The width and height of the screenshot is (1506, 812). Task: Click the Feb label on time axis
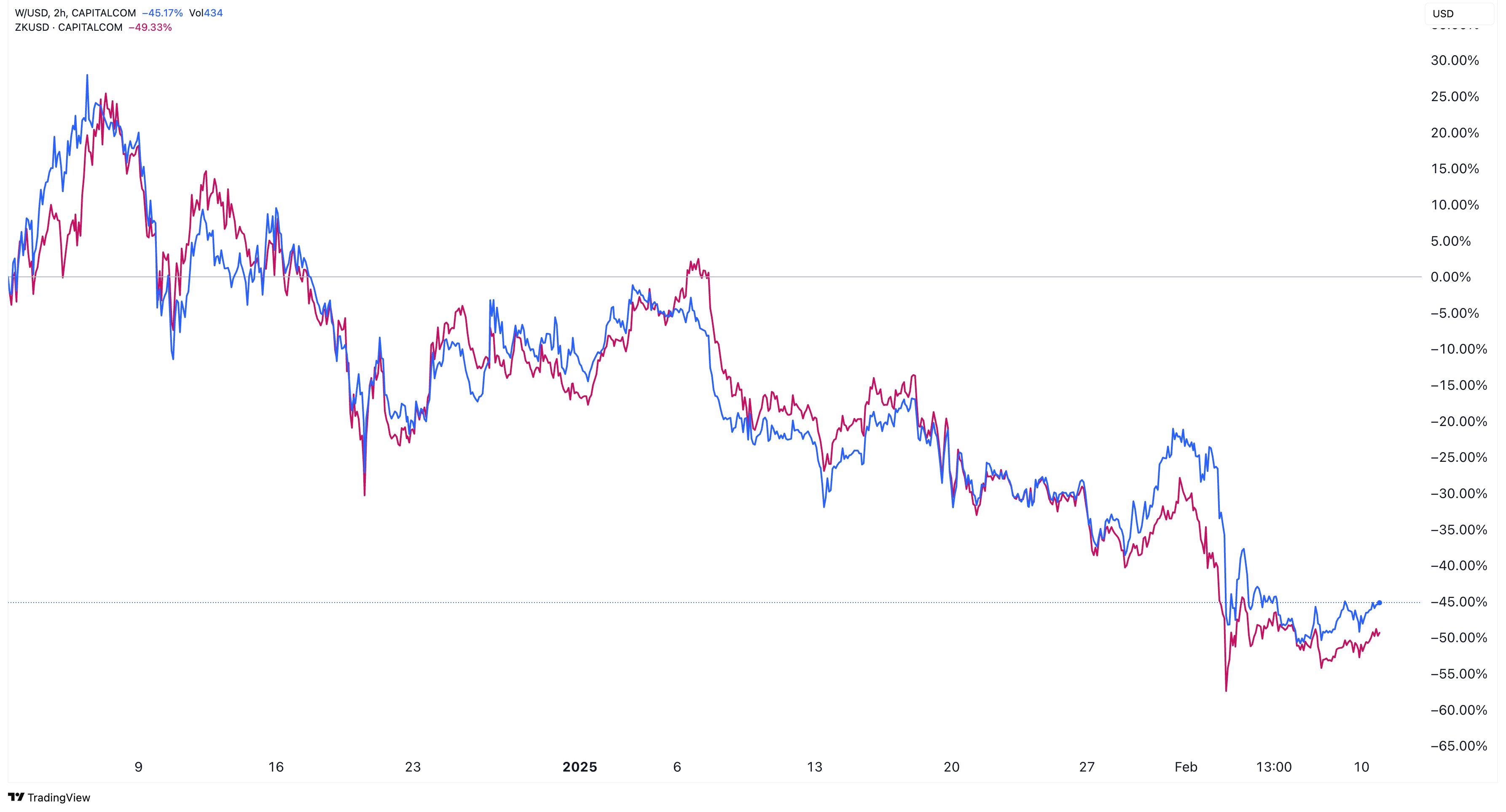point(1186,767)
